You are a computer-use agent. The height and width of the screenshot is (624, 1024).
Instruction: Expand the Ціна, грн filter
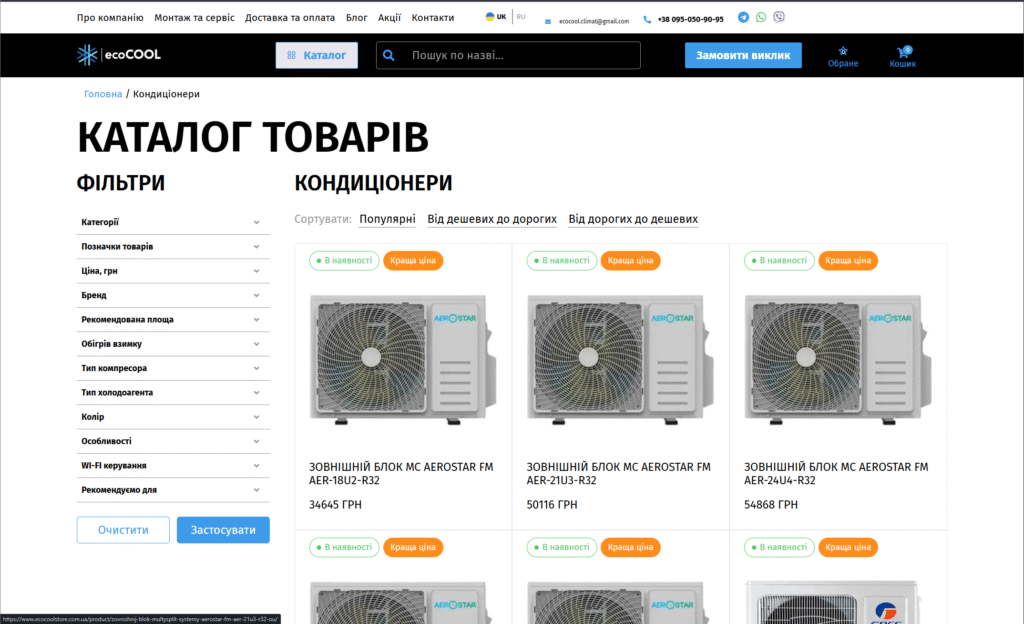(x=173, y=271)
